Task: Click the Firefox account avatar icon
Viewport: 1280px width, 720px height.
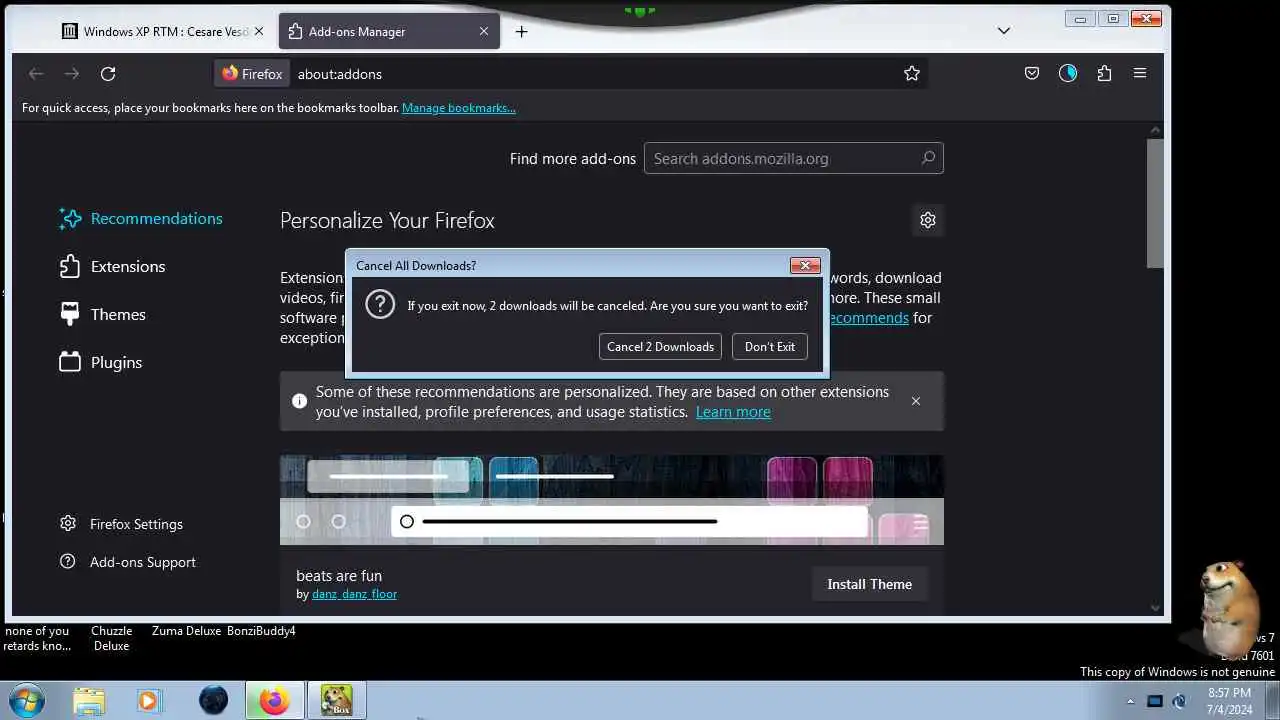Action: tap(1068, 73)
